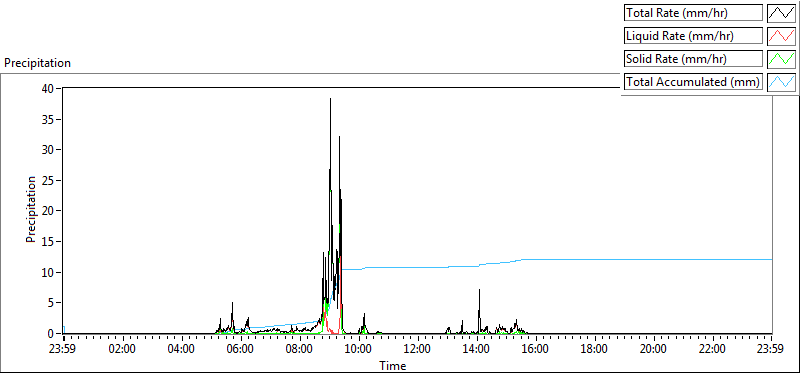Click the Precipitation chart title label

click(x=38, y=63)
